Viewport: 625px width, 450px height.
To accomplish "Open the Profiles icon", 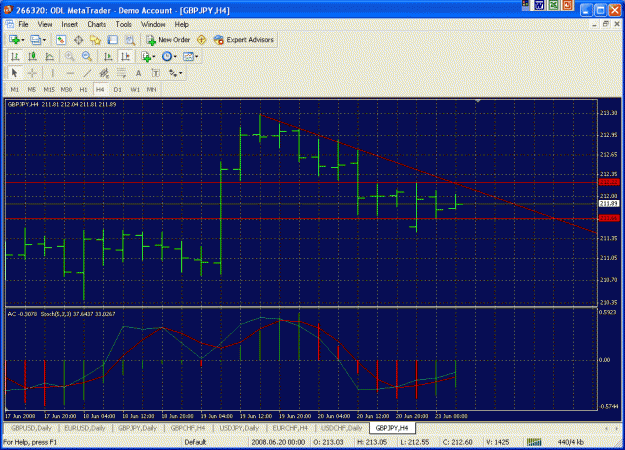I will coord(35,40).
